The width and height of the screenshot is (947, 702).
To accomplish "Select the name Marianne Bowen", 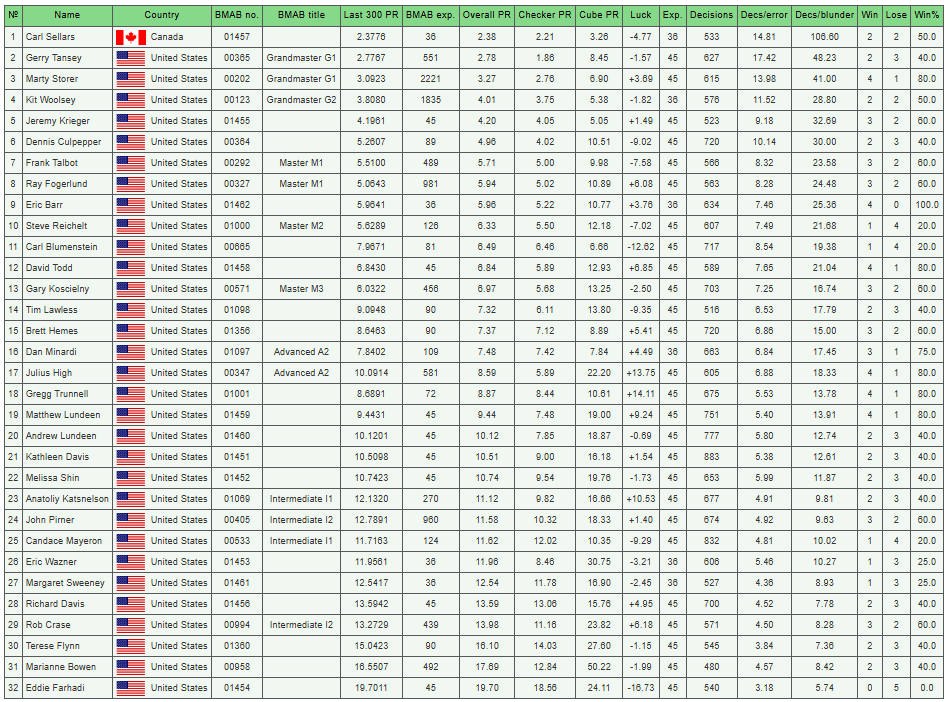I will coord(61,667).
